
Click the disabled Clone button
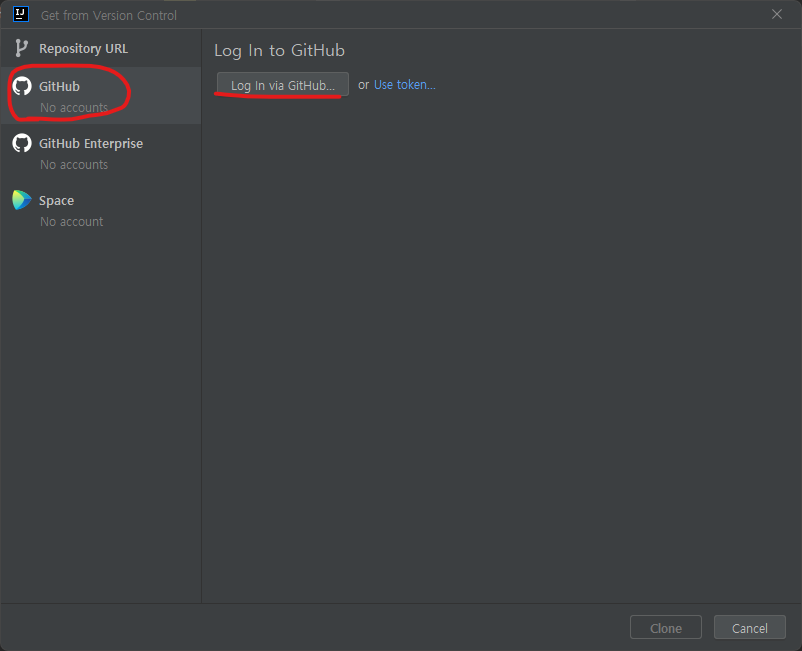pos(665,627)
